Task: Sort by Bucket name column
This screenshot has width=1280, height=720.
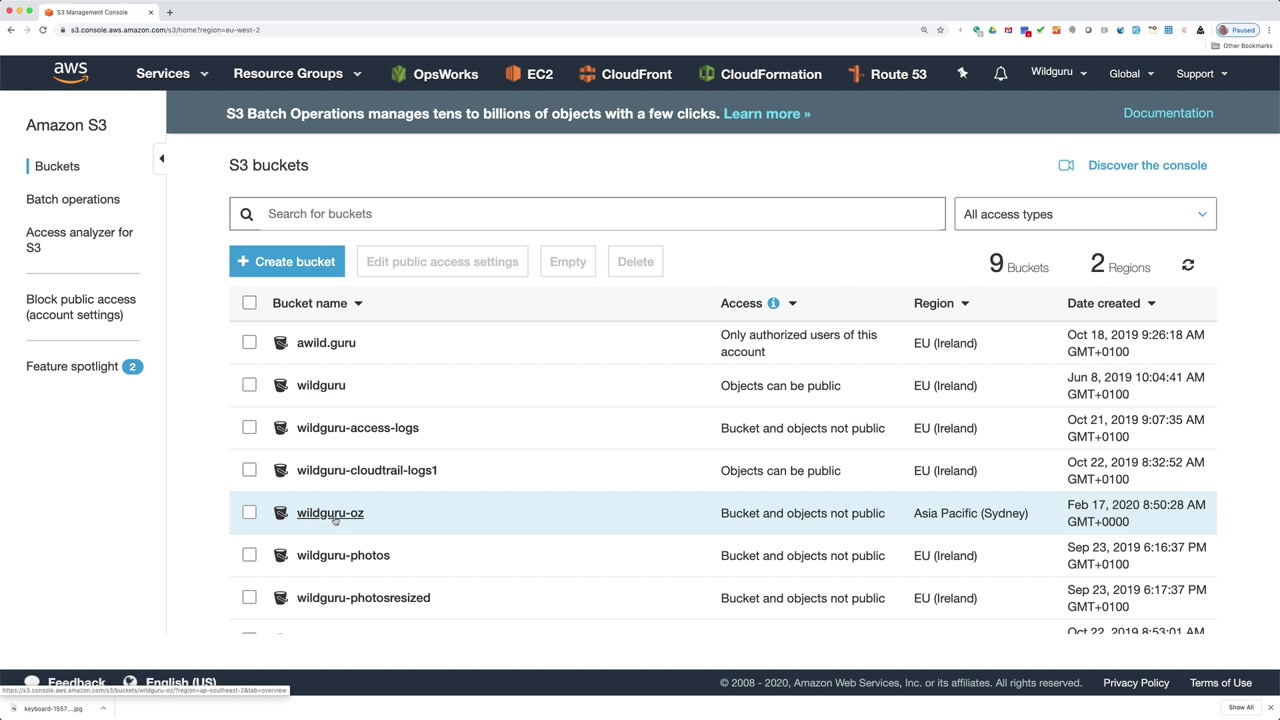Action: (x=317, y=303)
